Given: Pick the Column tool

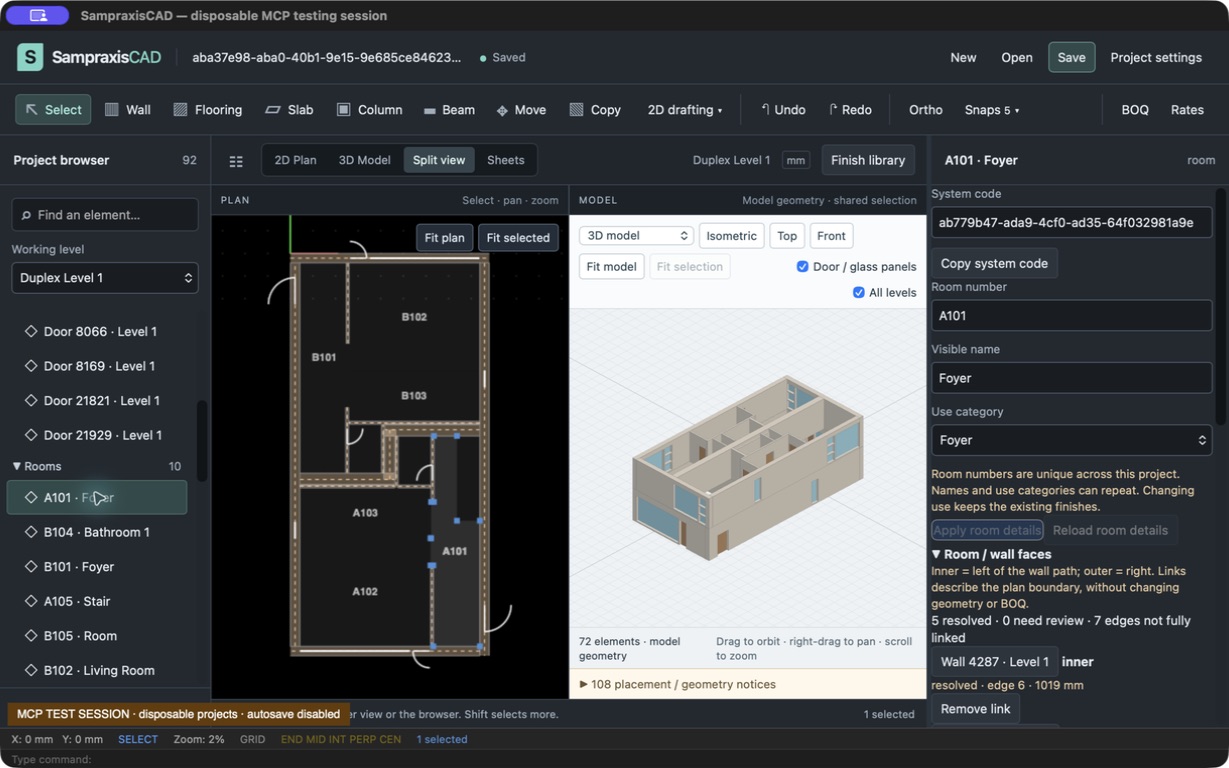Looking at the screenshot, I should (x=369, y=110).
